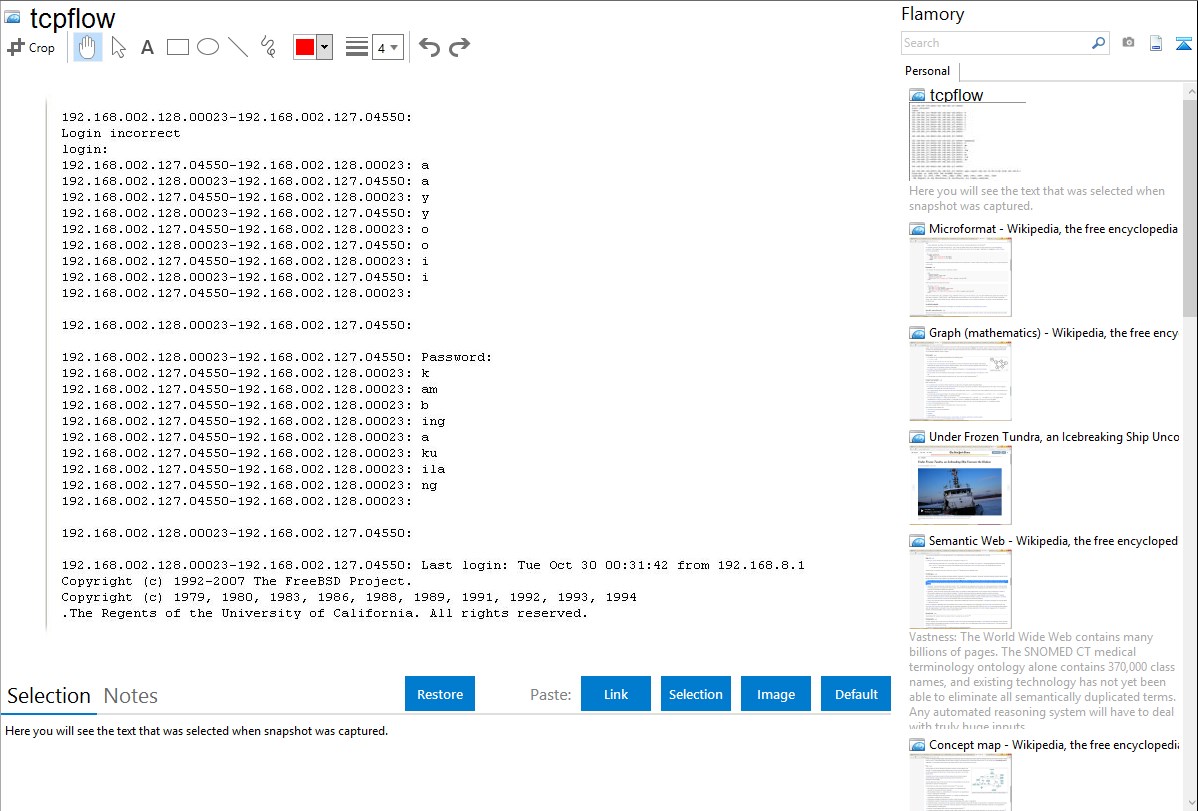This screenshot has height=811, width=1198.
Task: Pick the freehand scribble tool
Action: [x=268, y=47]
